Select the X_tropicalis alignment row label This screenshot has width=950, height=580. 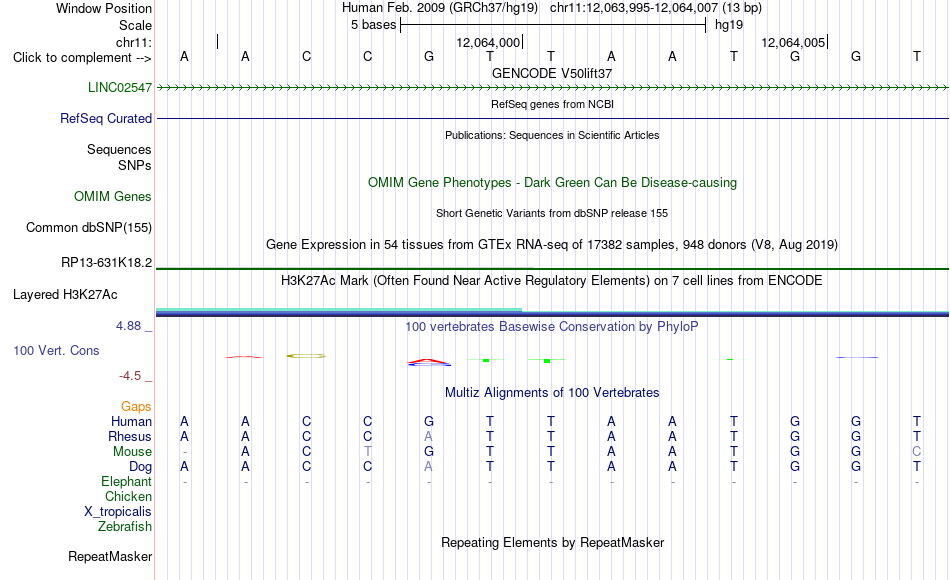pyautogui.click(x=118, y=512)
